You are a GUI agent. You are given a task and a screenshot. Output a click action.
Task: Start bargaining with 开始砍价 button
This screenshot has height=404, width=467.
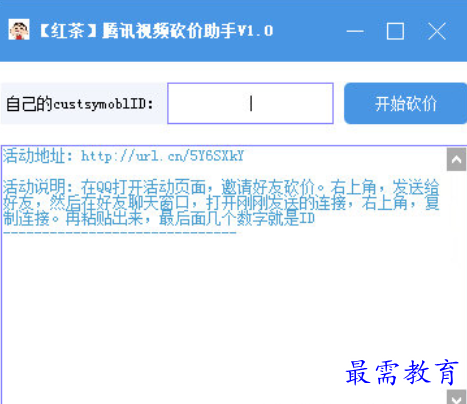click(405, 103)
